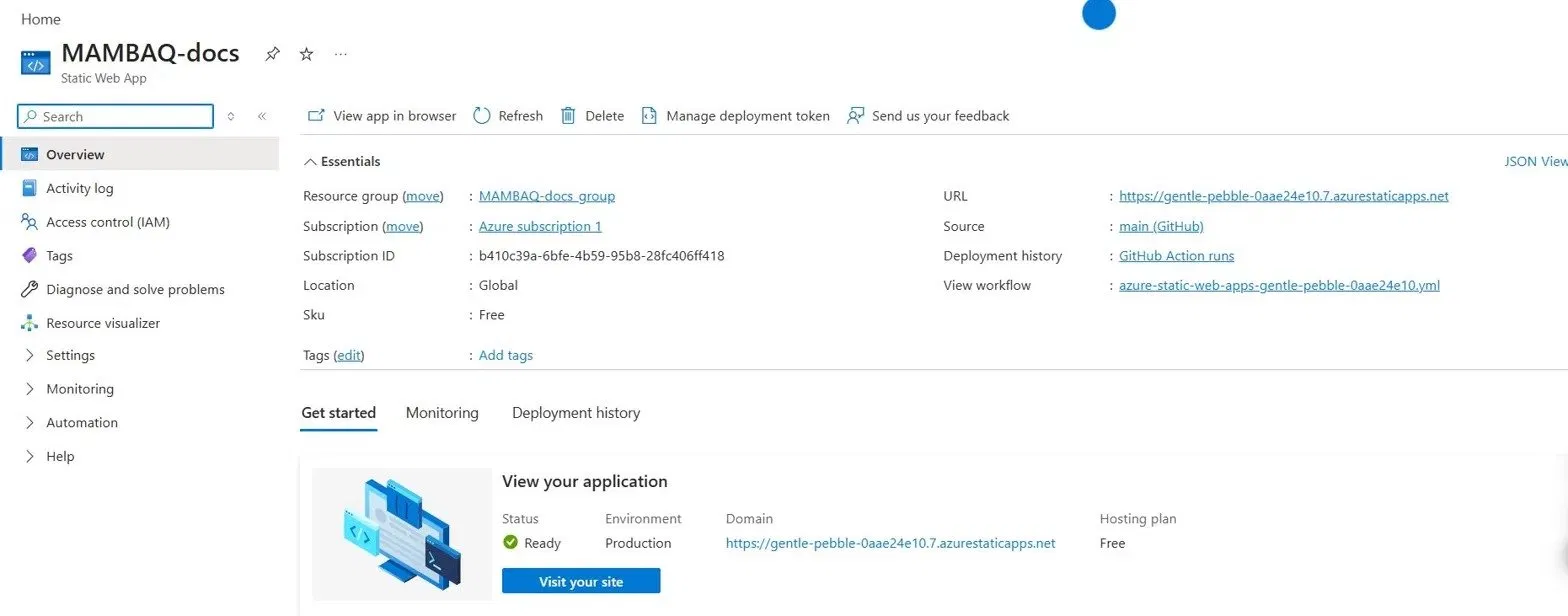Screen dimensions: 1568x616
Task: Click the Add tags link
Action: point(506,355)
